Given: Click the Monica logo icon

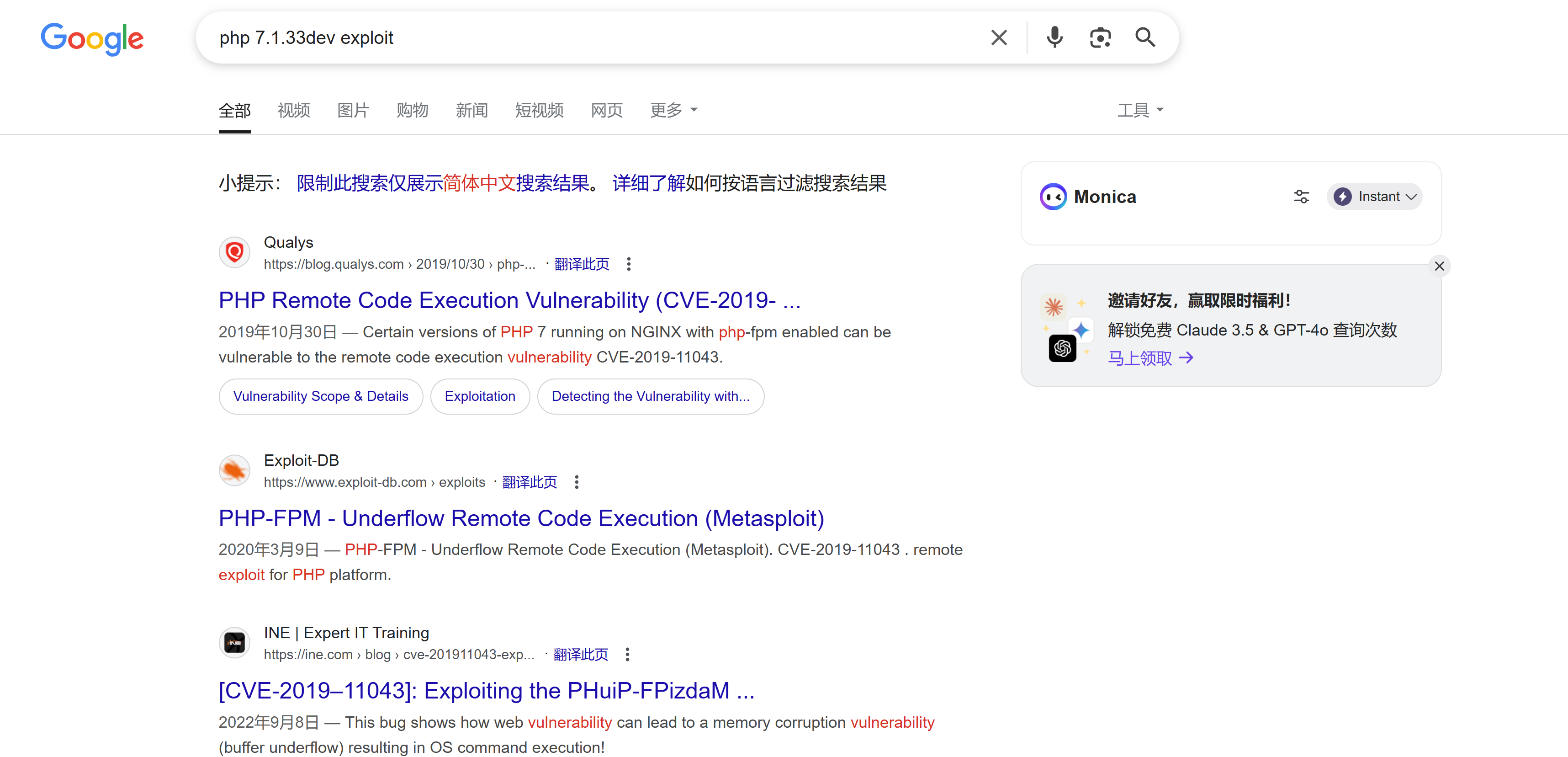Looking at the screenshot, I should click(1053, 197).
